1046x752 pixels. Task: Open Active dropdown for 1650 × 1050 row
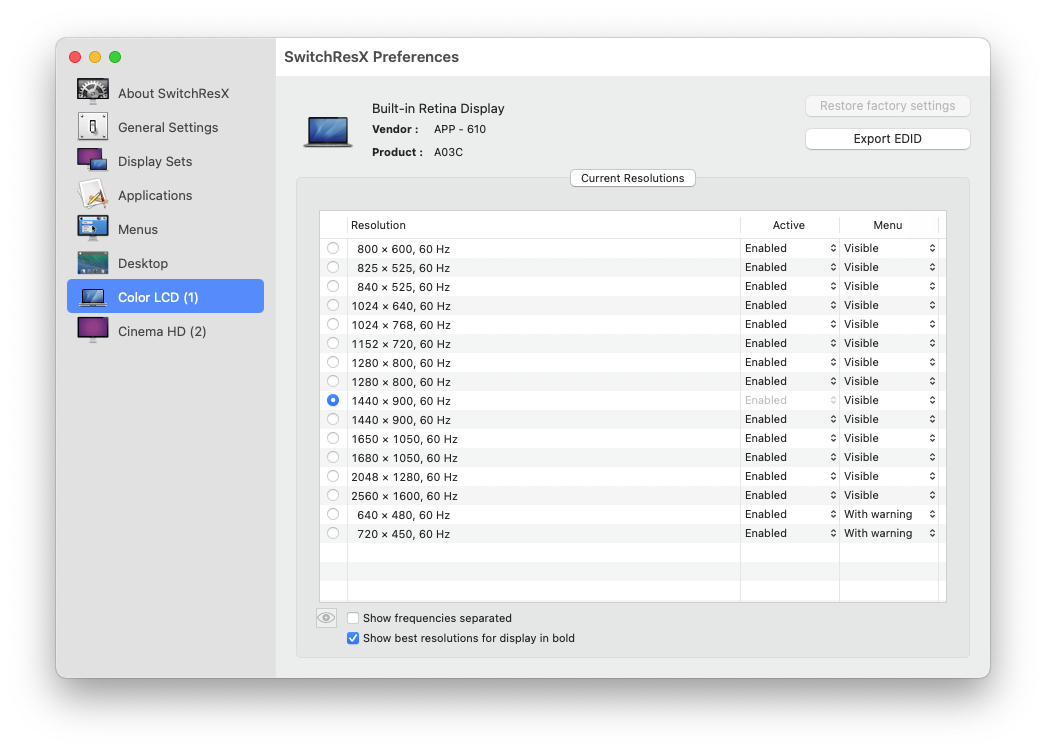pyautogui.click(x=790, y=438)
